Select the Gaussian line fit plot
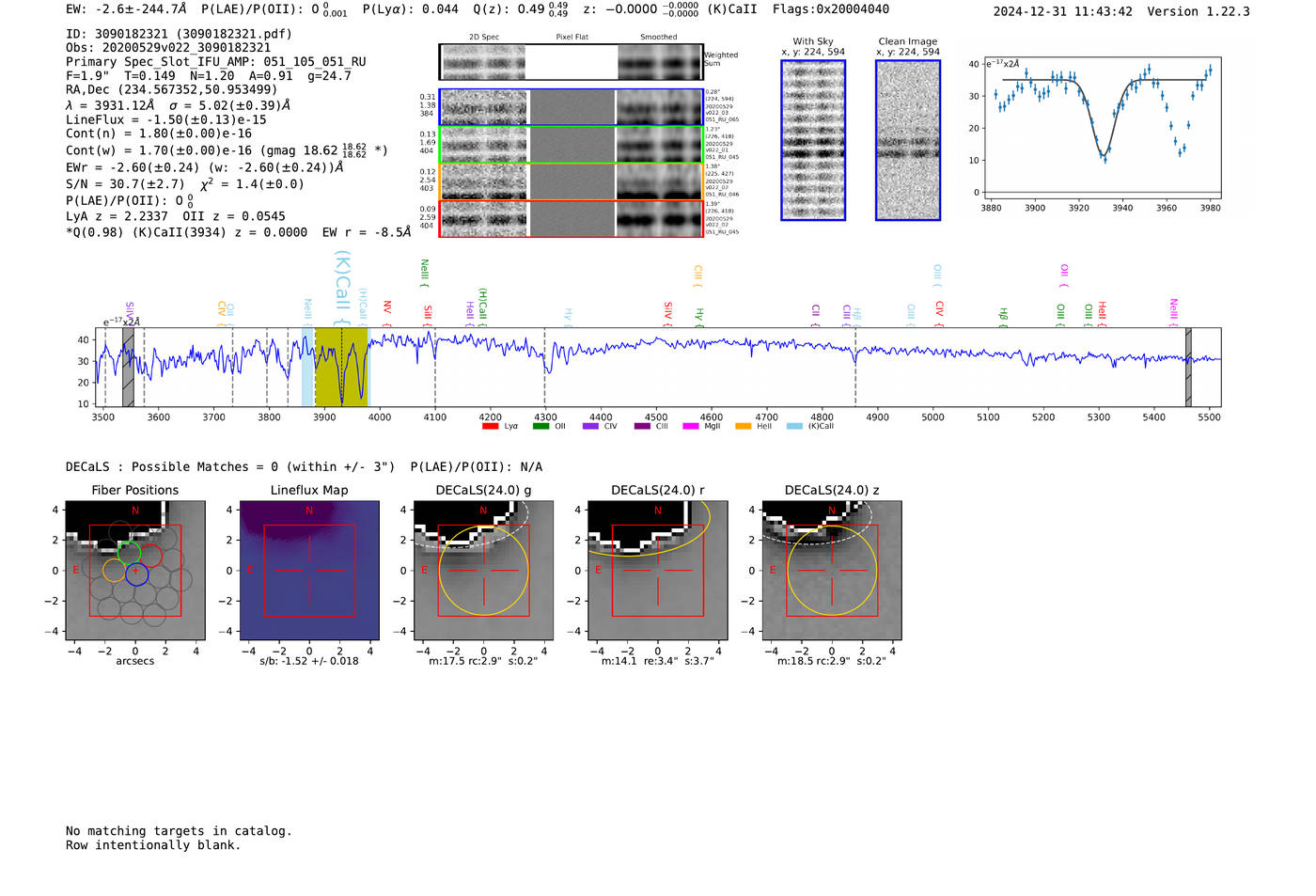1316x896 pixels. click(1103, 128)
